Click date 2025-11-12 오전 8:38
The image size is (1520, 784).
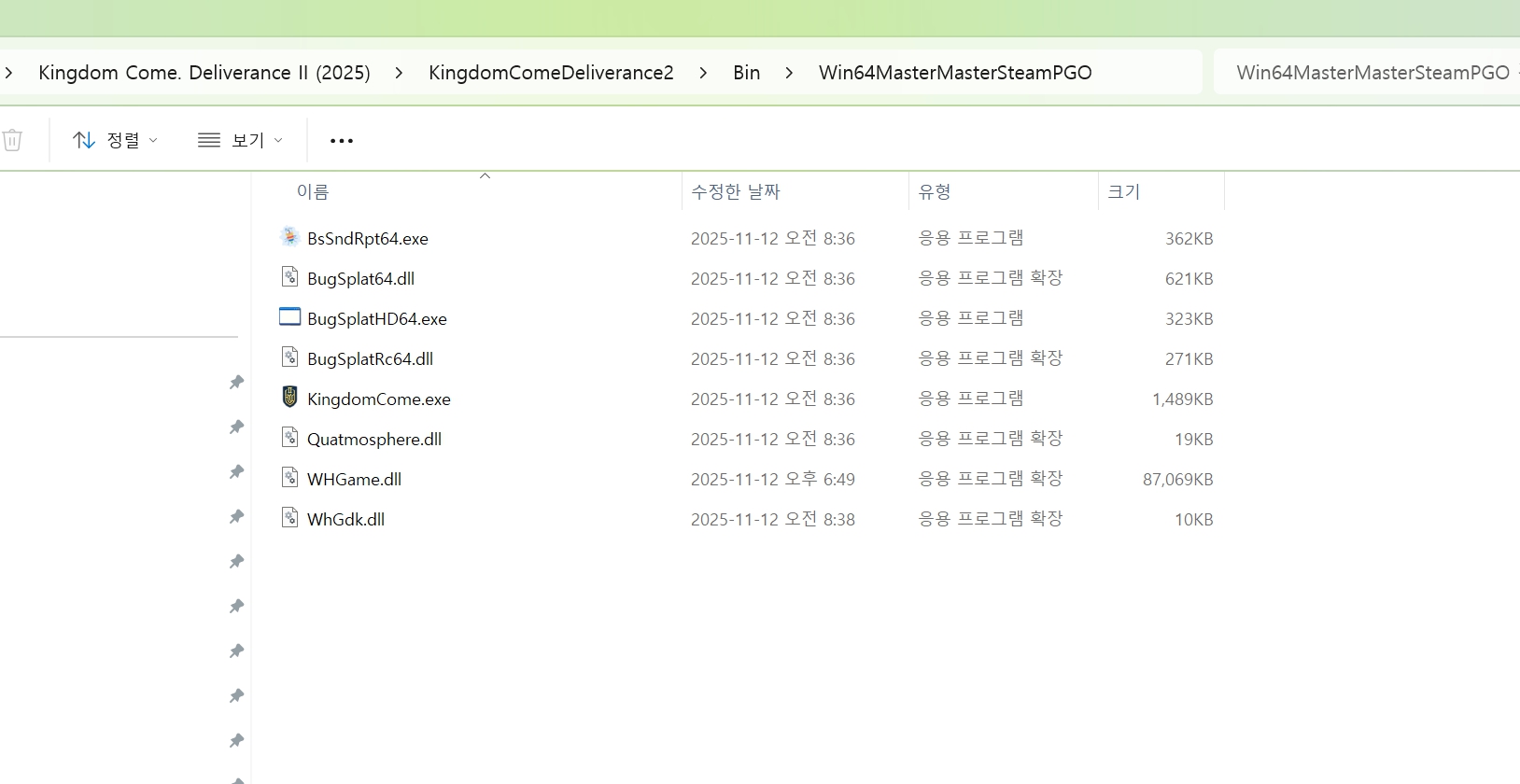[x=773, y=519]
